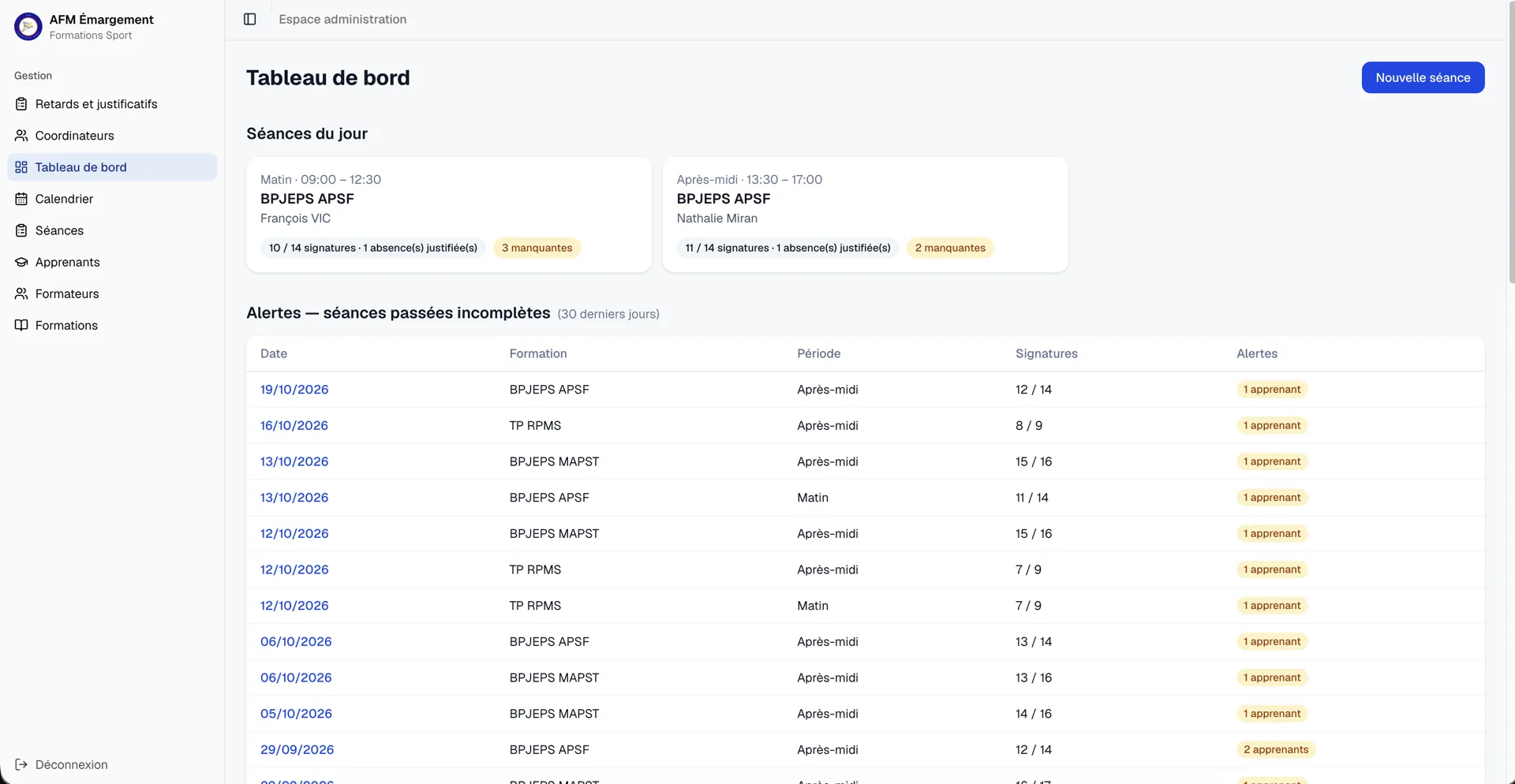
Task: Open the Calendrier section
Action: point(112,199)
